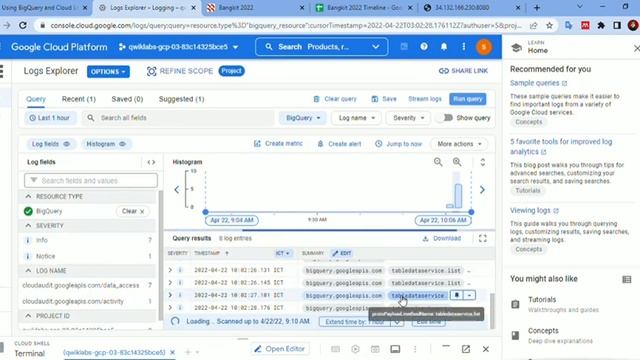This screenshot has width=640, height=360.
Task: Close the Cloud Shell panel
Action: [x=486, y=349]
